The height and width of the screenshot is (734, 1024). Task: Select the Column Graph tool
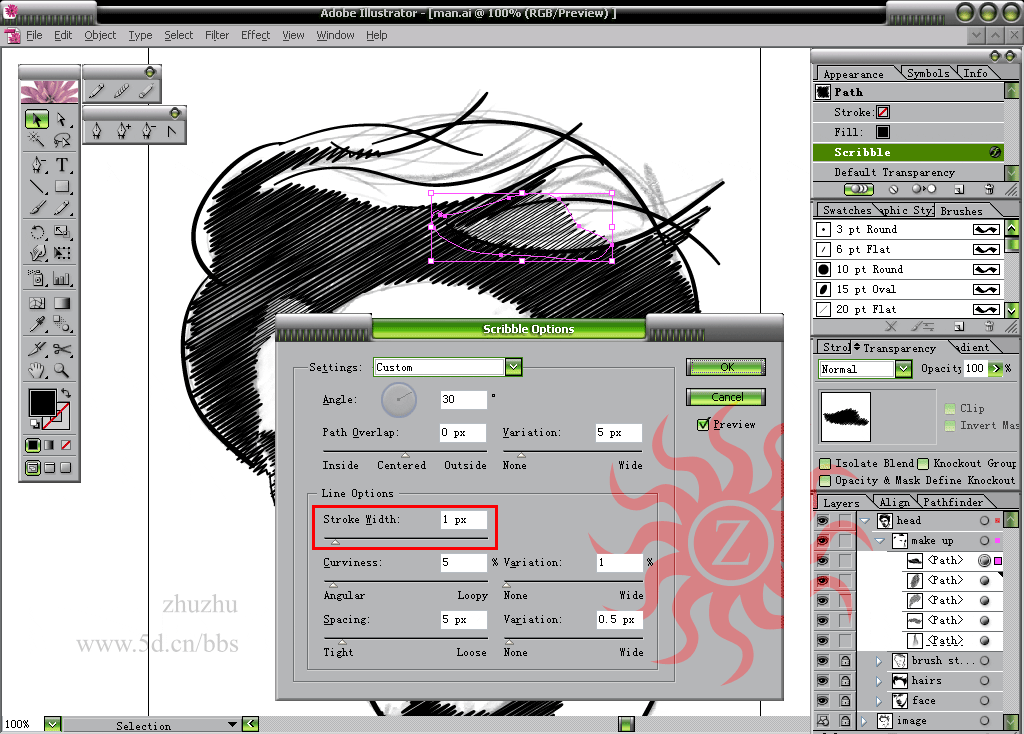pyautogui.click(x=61, y=279)
